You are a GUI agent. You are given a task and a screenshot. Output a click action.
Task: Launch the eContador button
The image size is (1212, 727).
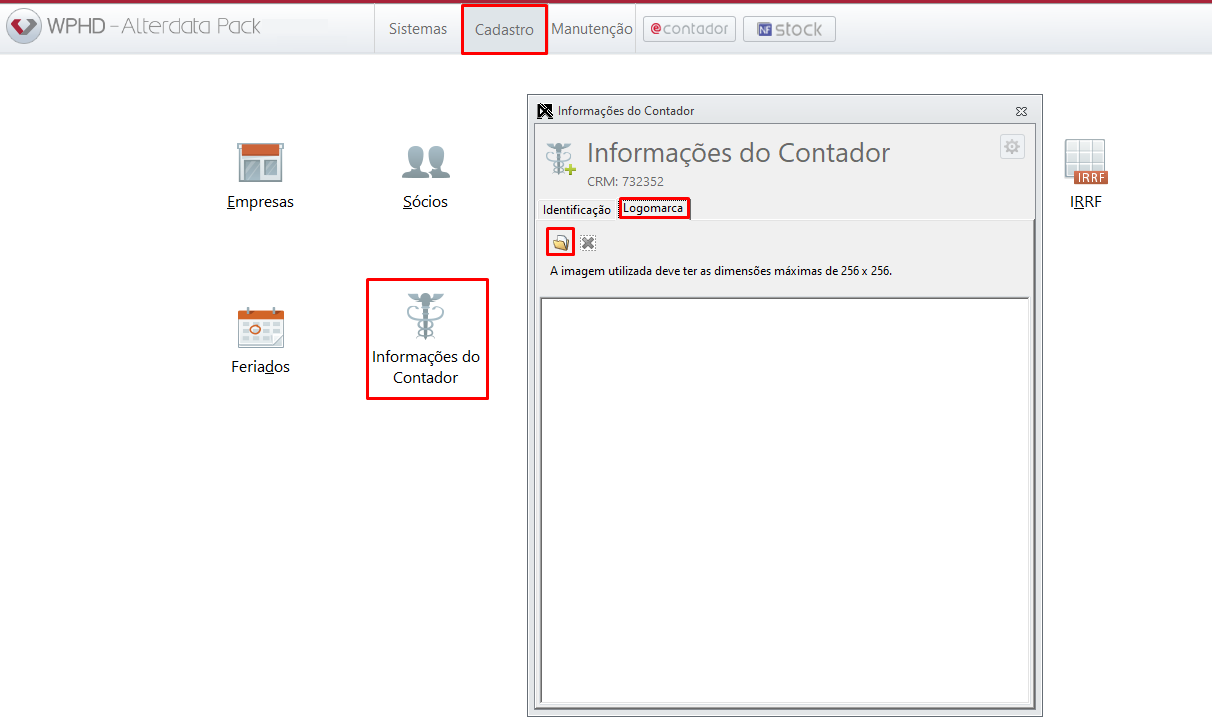coord(689,29)
